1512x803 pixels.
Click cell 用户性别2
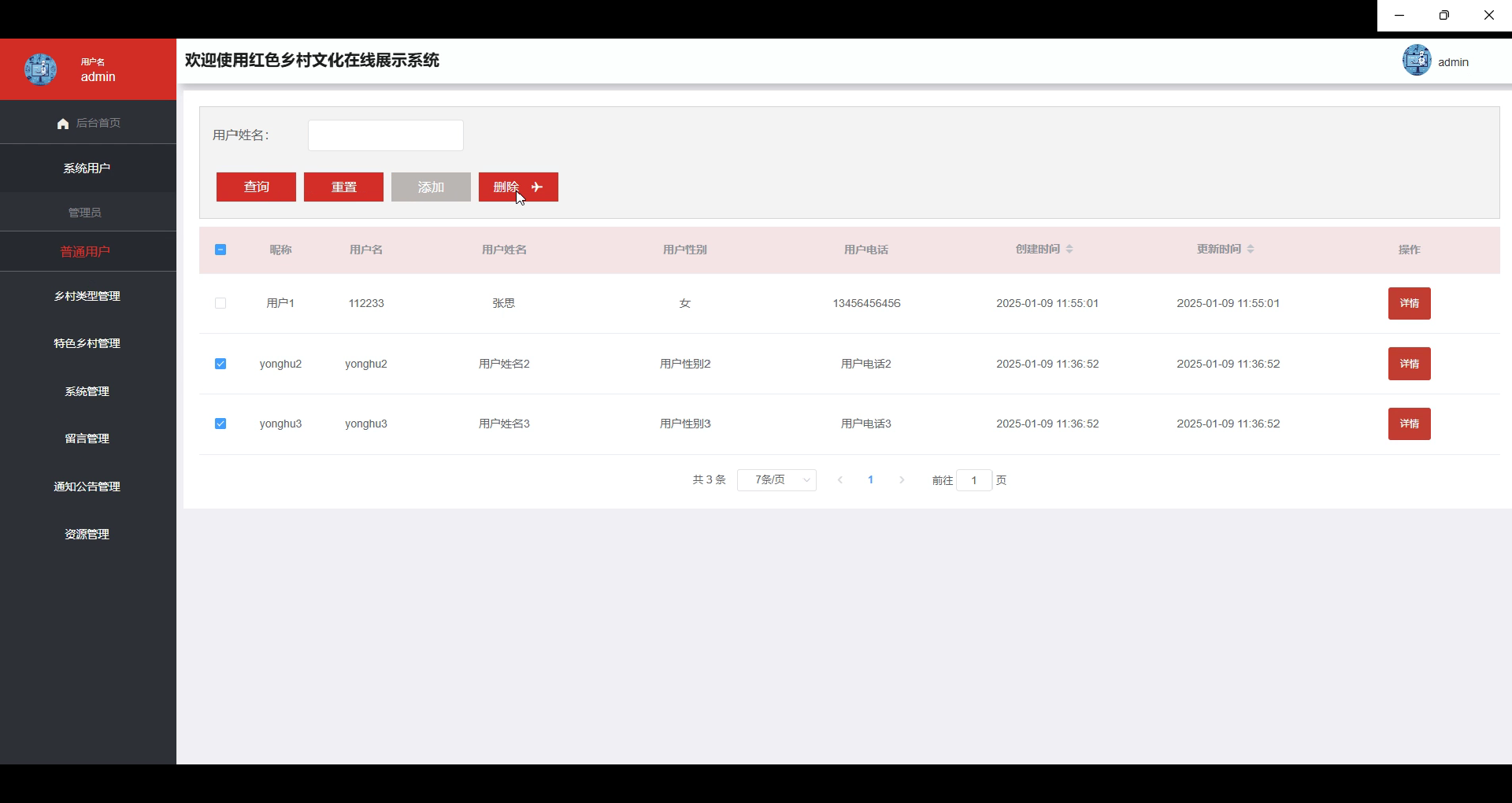[685, 364]
